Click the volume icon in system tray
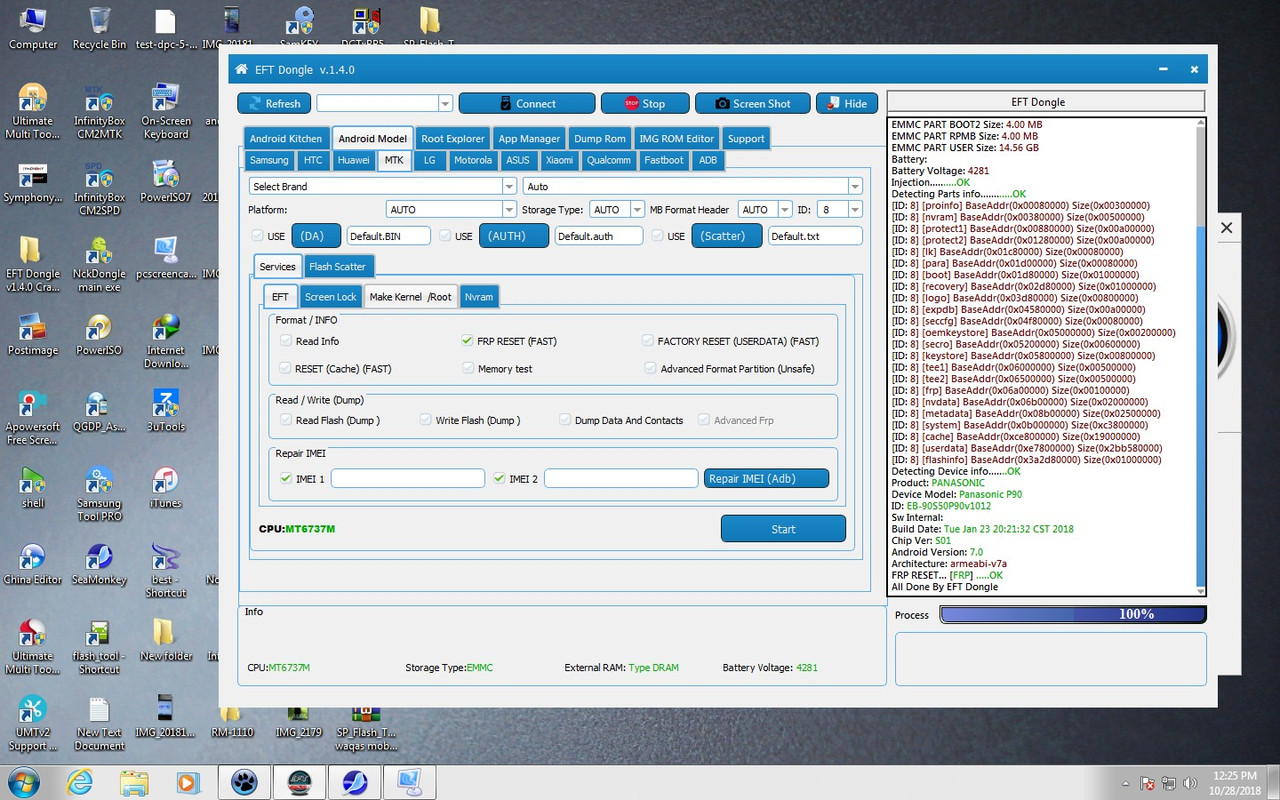 click(1190, 783)
